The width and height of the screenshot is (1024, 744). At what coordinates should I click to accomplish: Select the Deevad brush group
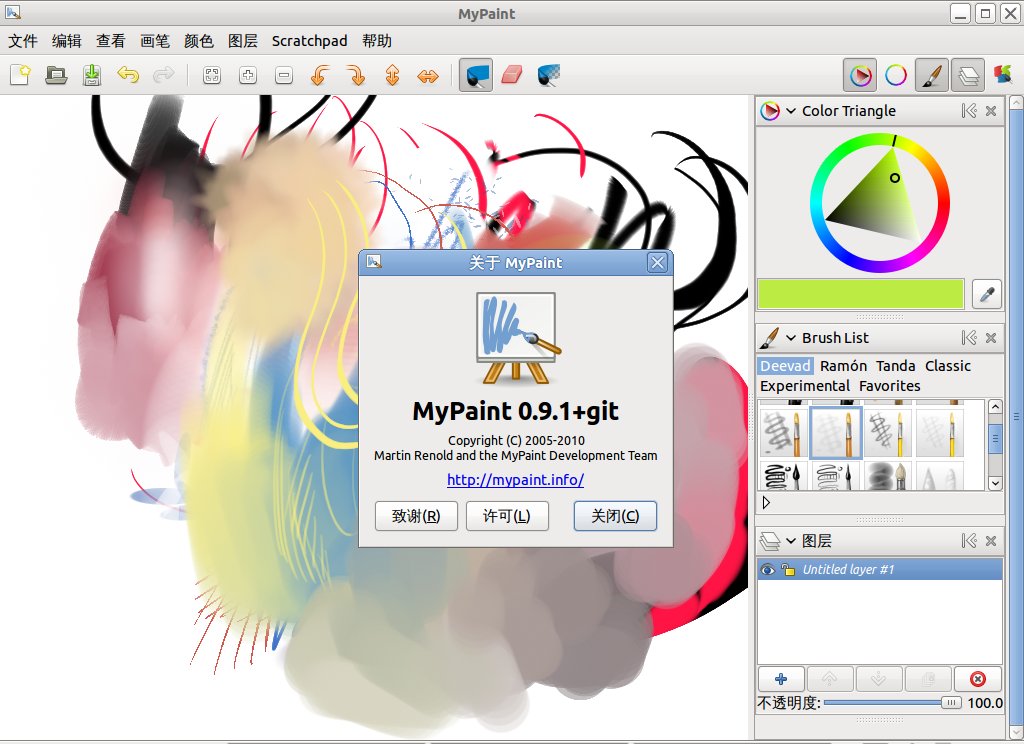pyautogui.click(x=785, y=366)
